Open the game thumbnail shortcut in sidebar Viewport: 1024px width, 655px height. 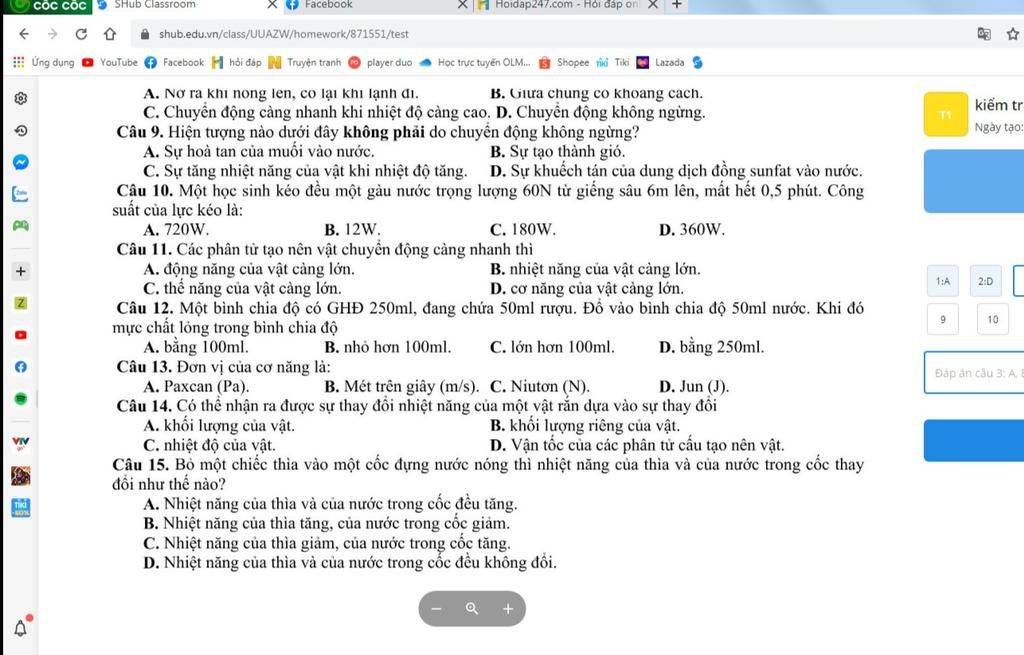pyautogui.click(x=21, y=475)
